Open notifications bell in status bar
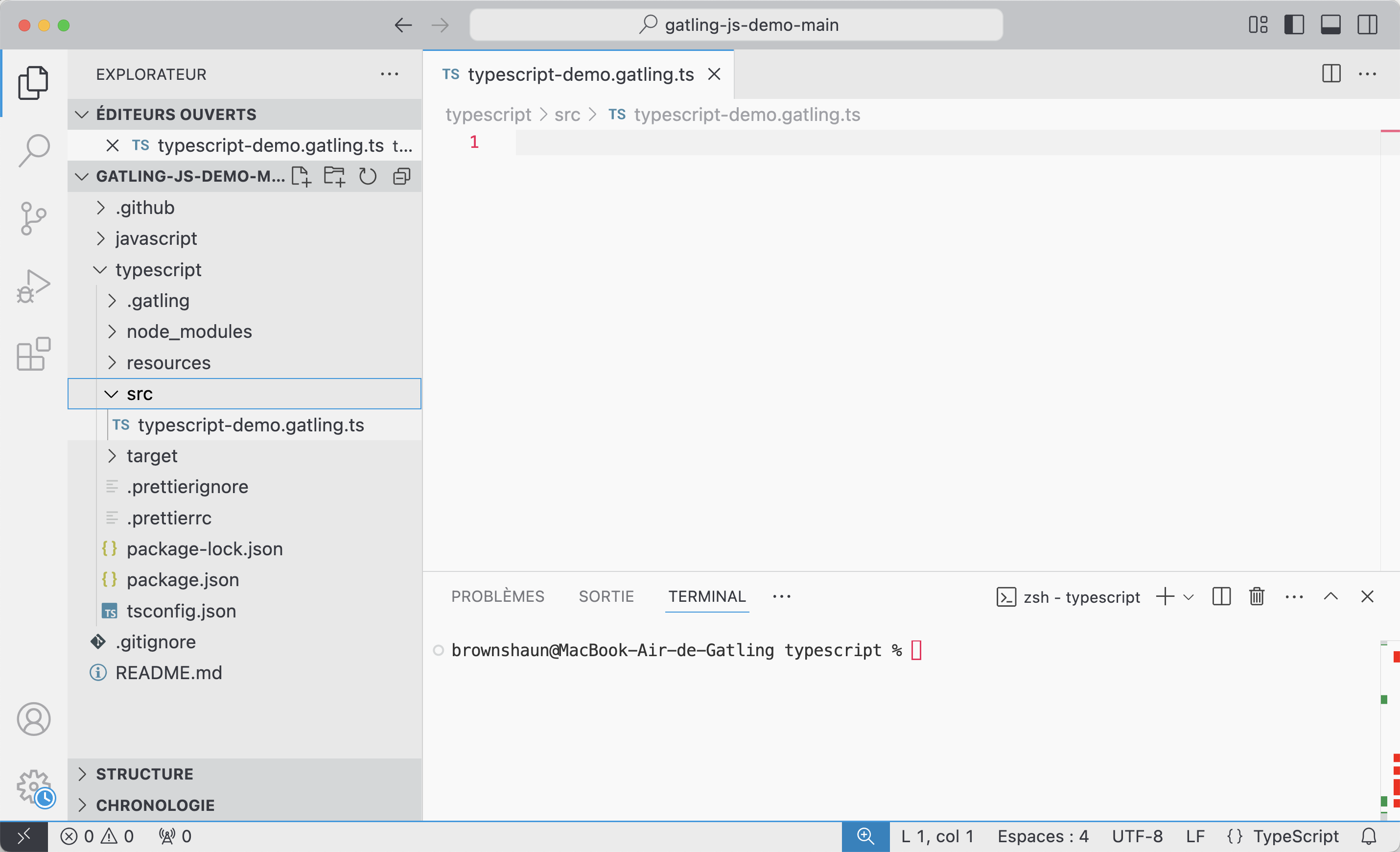The height and width of the screenshot is (852, 1400). point(1369,836)
